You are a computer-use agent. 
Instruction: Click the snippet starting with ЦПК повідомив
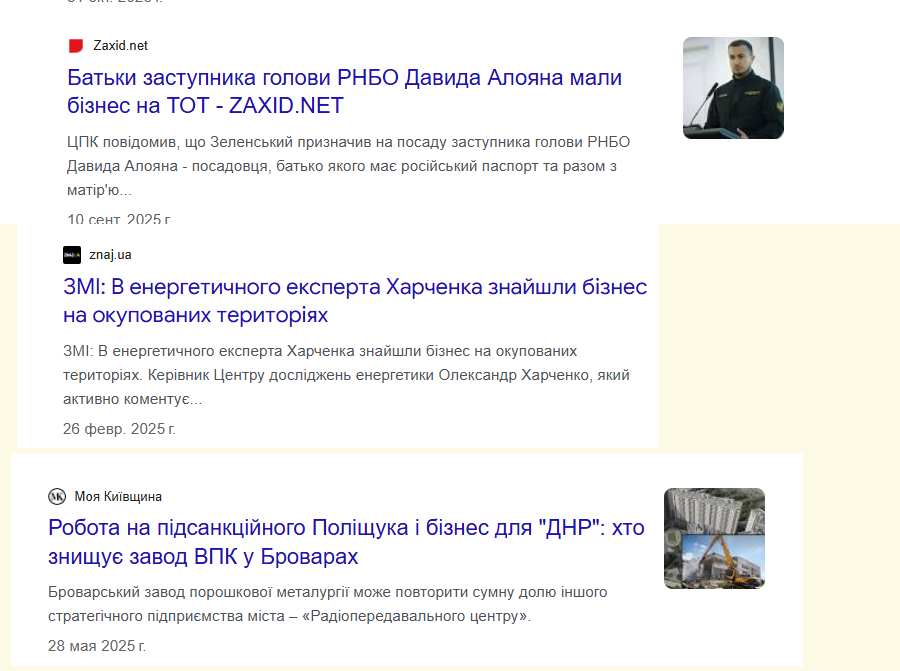pyautogui.click(x=348, y=166)
